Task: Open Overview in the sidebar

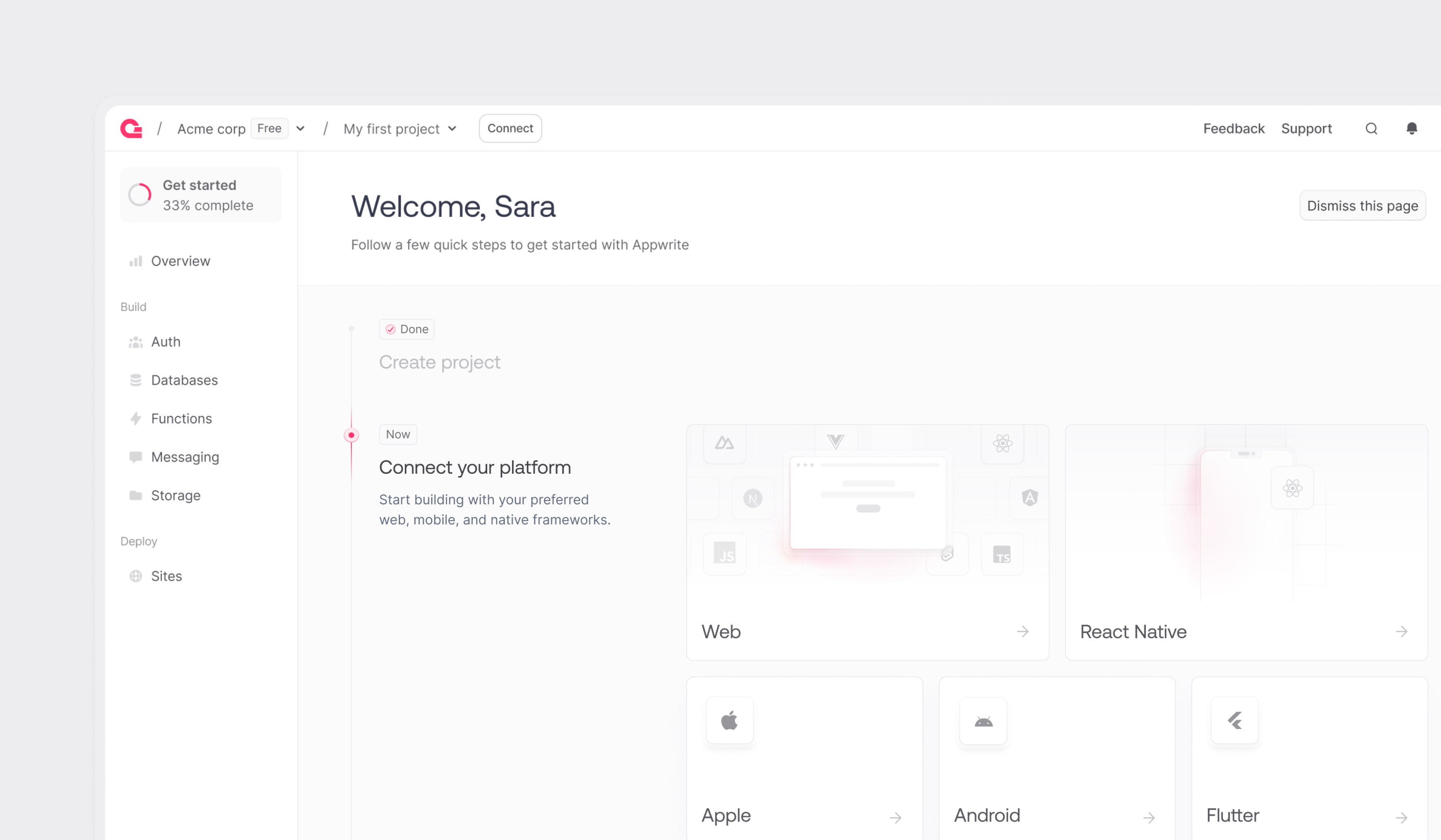Action: pyautogui.click(x=180, y=261)
